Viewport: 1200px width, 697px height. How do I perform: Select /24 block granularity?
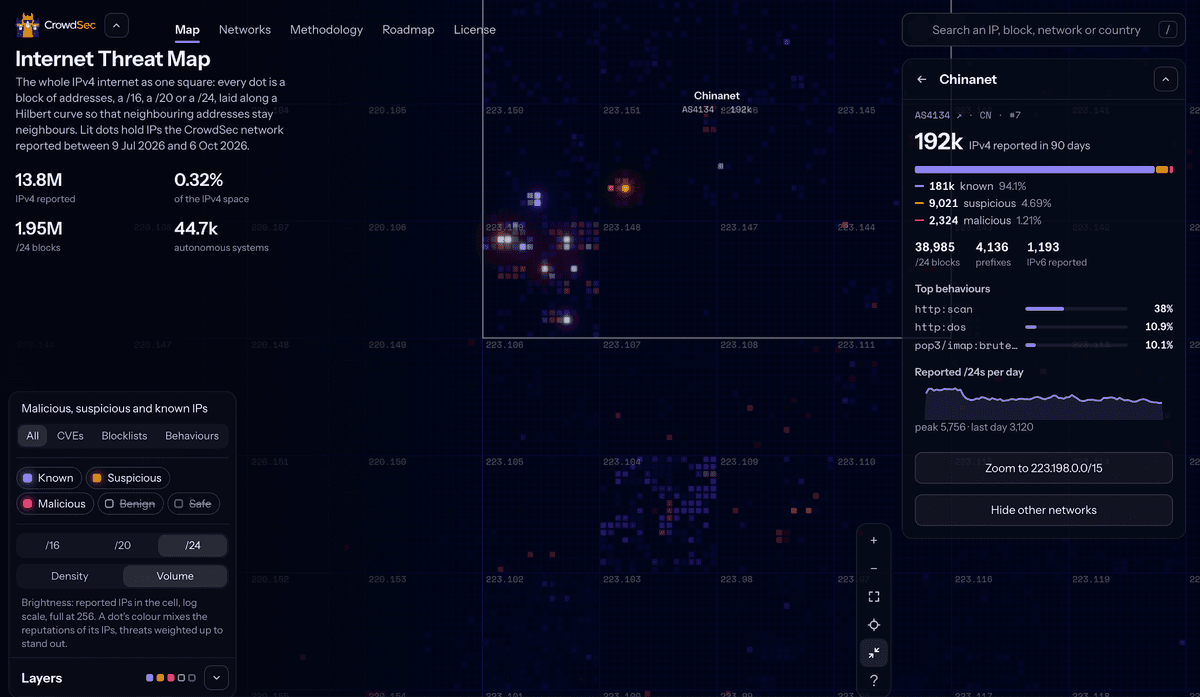[x=193, y=546]
